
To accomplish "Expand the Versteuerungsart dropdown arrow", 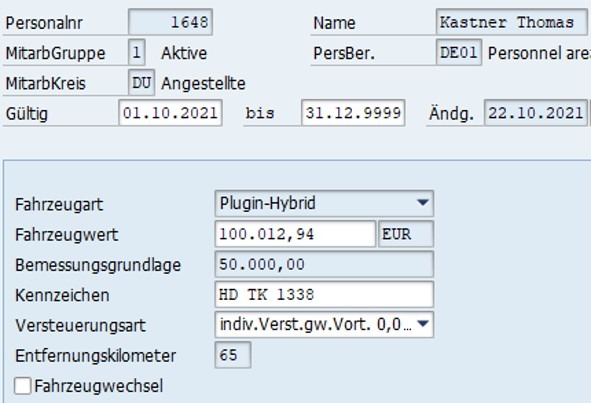I will (x=423, y=324).
